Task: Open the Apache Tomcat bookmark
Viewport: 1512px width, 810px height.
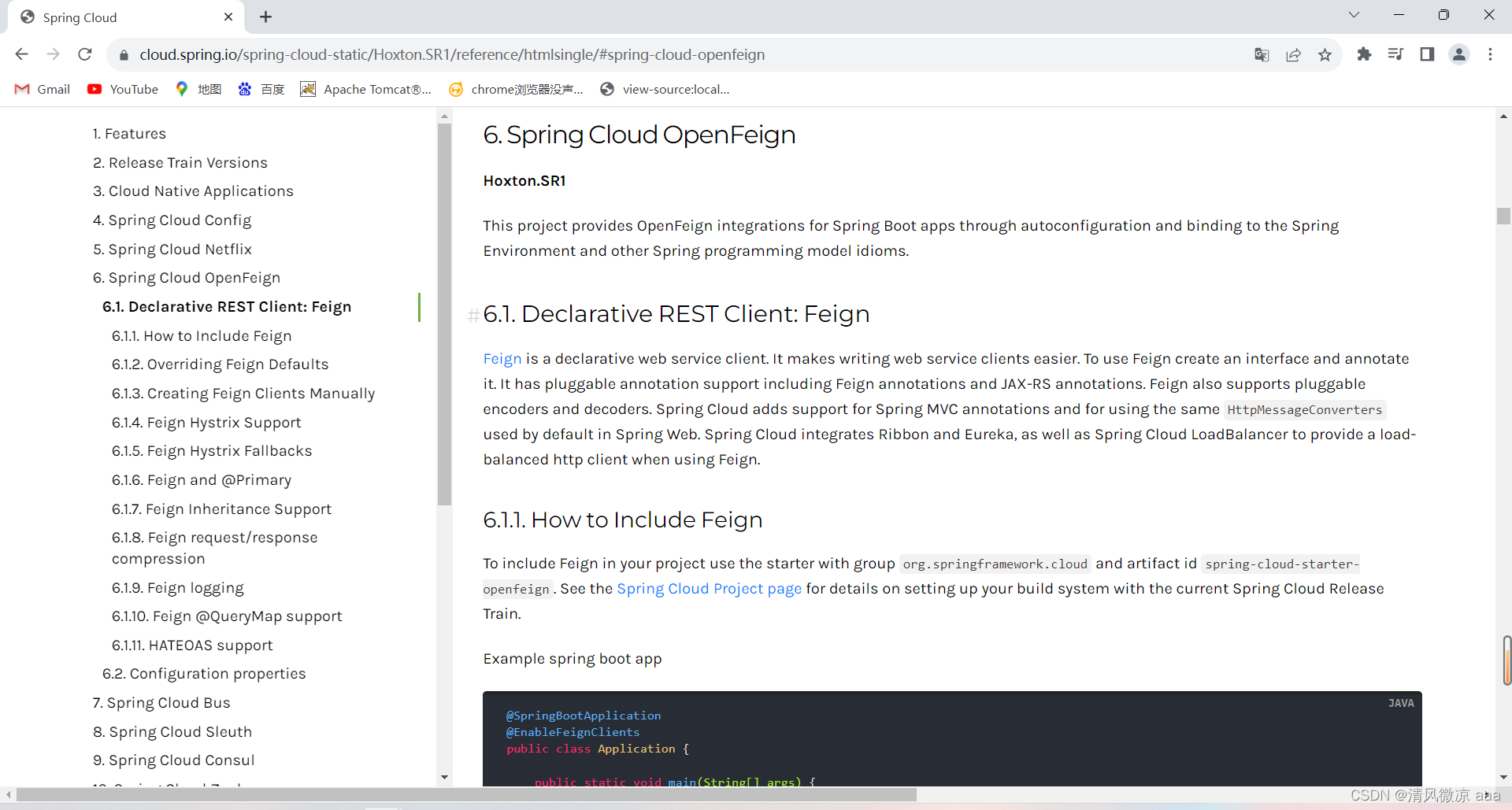Action: (x=366, y=89)
